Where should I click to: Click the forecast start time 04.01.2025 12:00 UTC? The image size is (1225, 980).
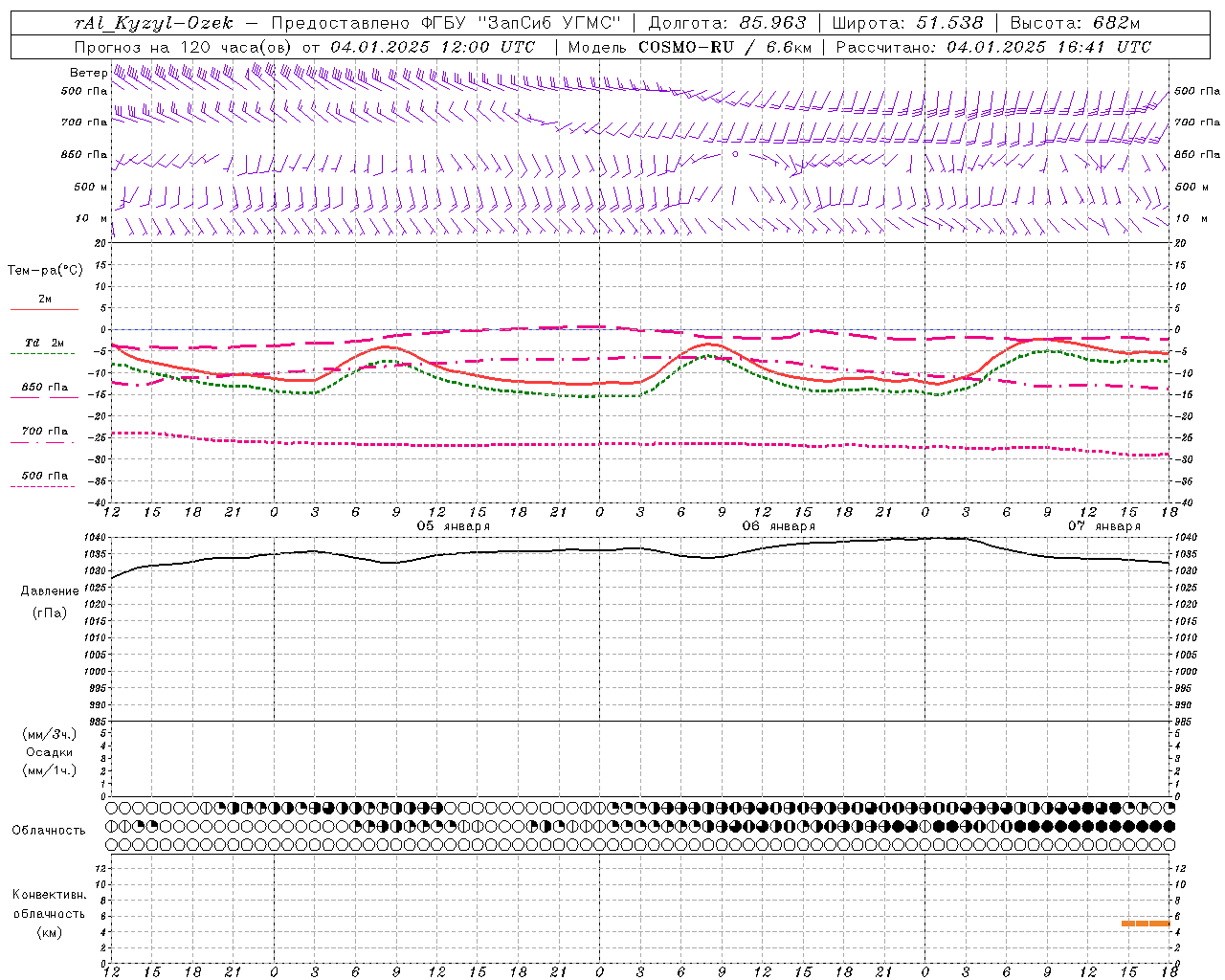pyautogui.click(x=433, y=47)
